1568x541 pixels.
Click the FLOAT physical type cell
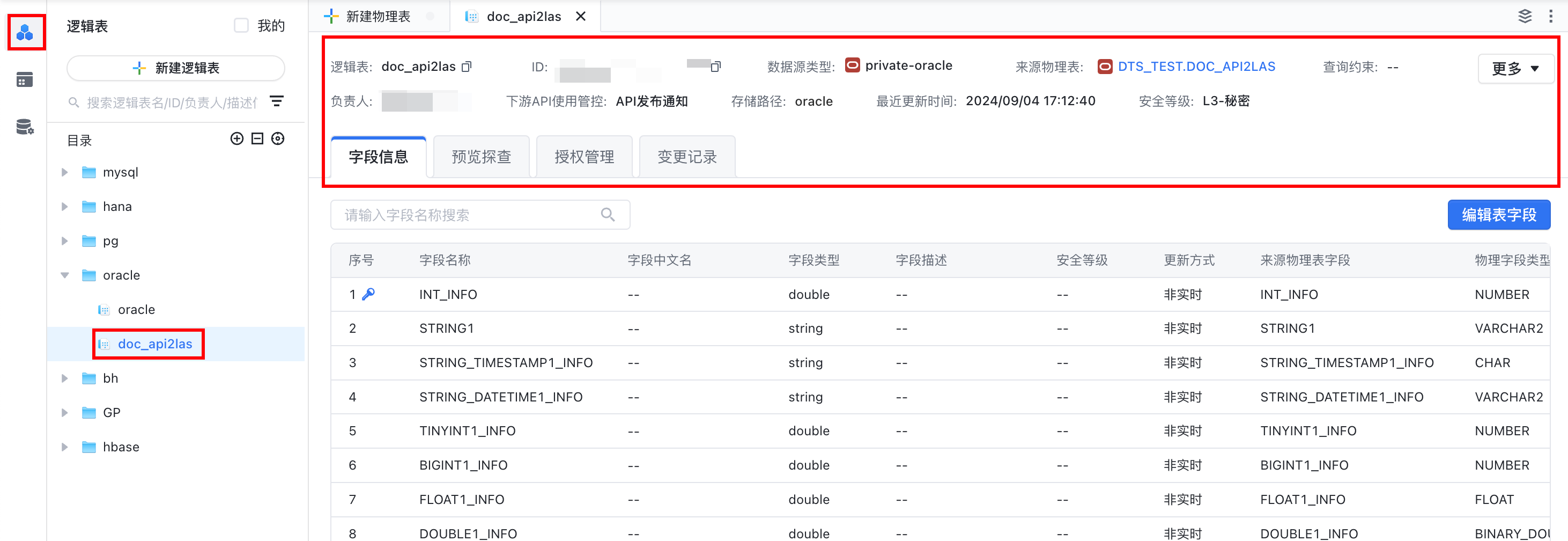(x=1495, y=500)
